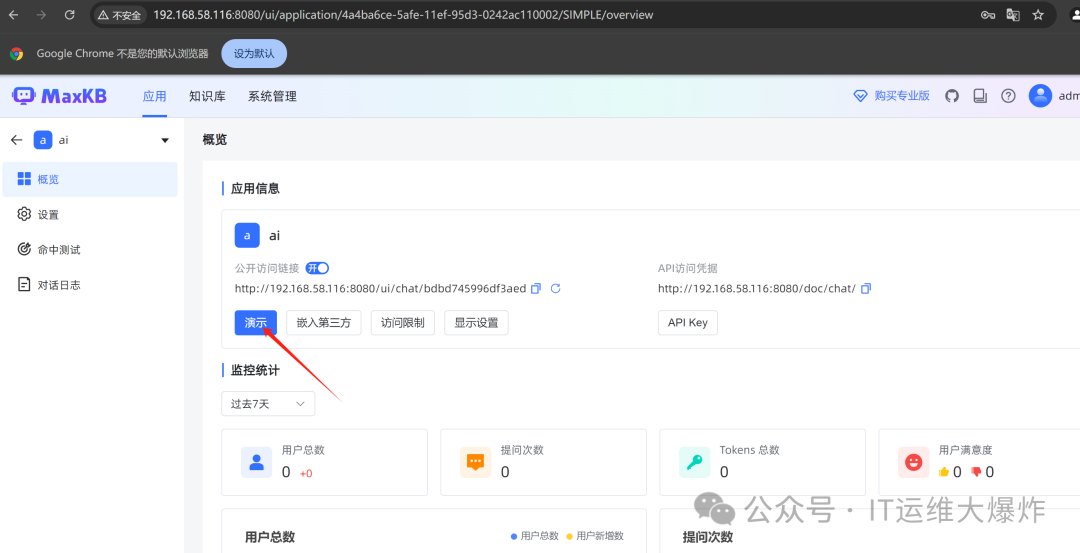Click the browser forward arrow
The image size is (1080, 553).
41,14
